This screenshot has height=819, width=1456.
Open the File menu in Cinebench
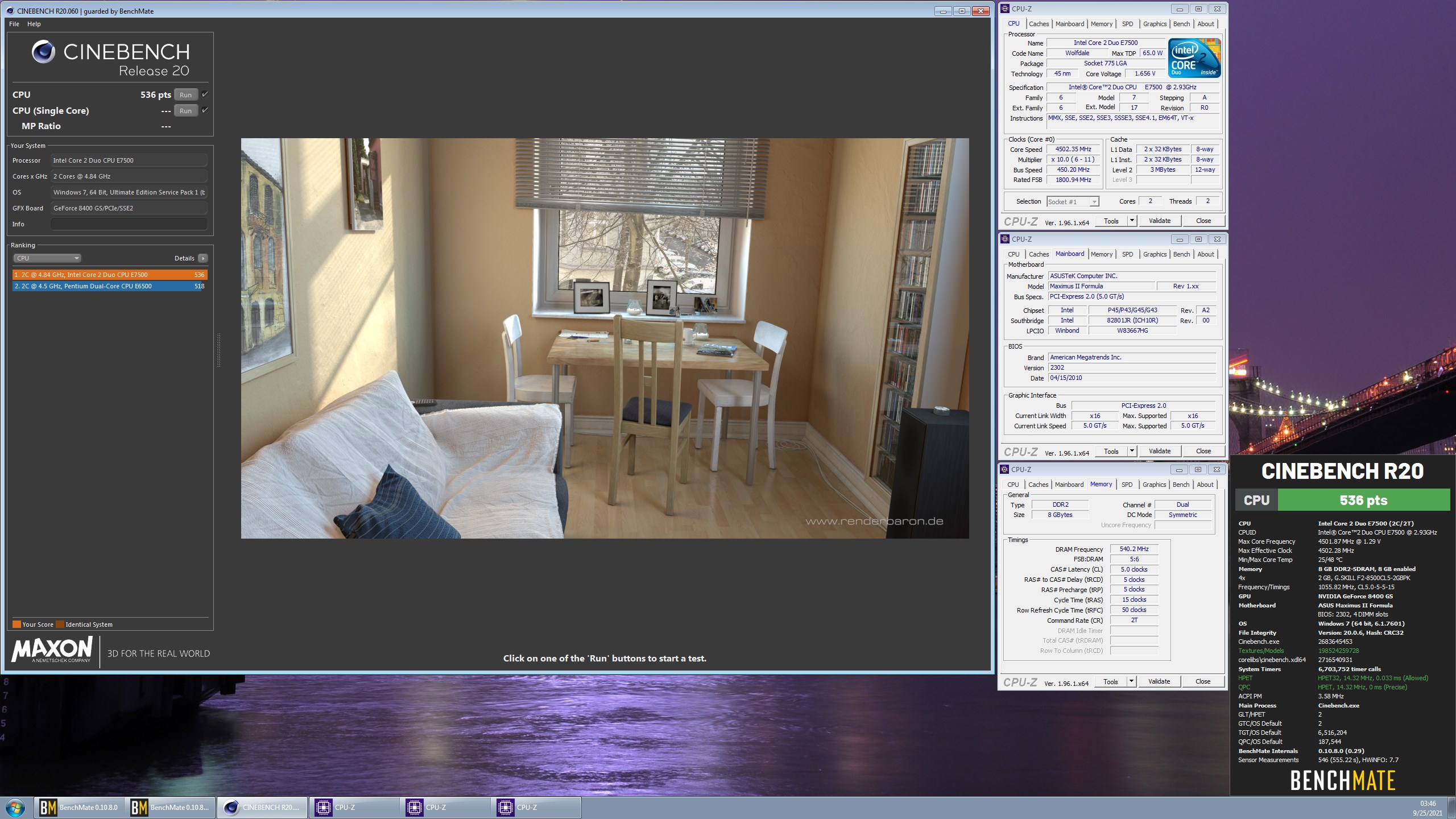tap(14, 24)
